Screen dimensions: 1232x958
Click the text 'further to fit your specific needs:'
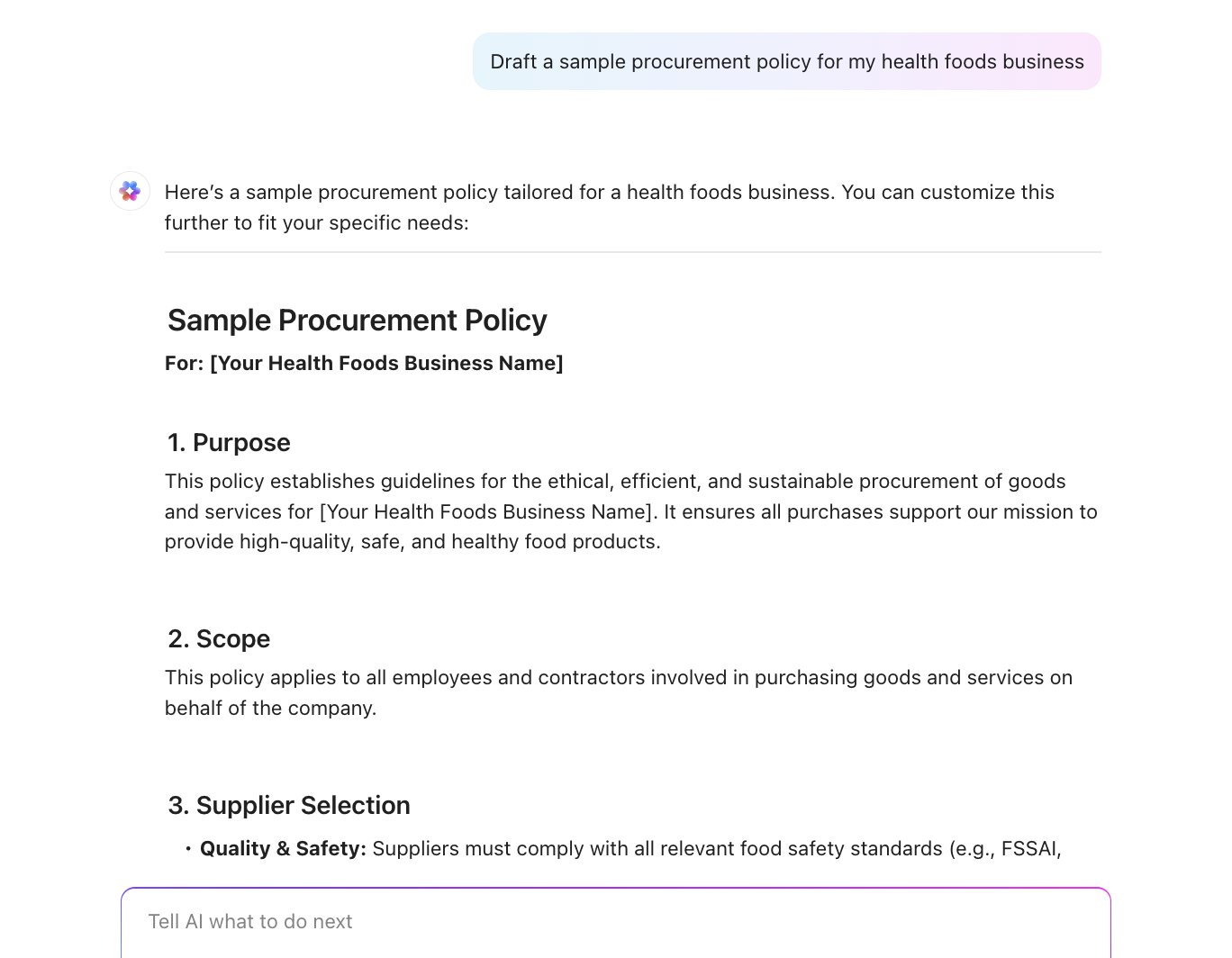coord(316,222)
